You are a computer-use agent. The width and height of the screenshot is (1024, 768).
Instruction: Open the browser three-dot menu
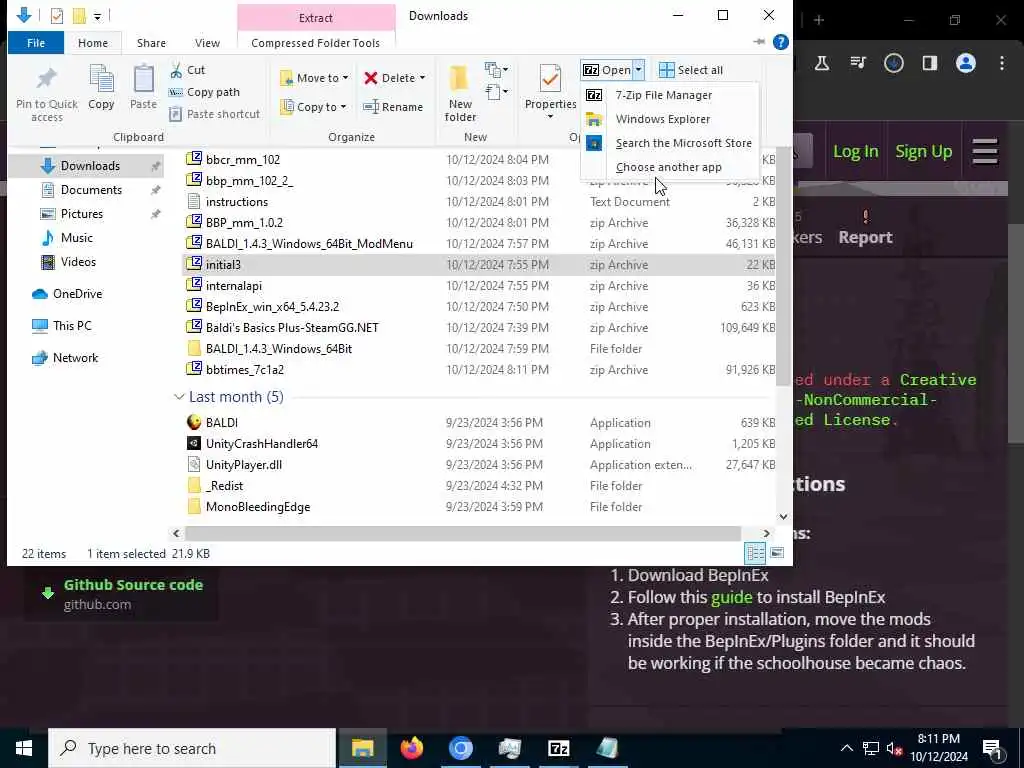[1001, 63]
